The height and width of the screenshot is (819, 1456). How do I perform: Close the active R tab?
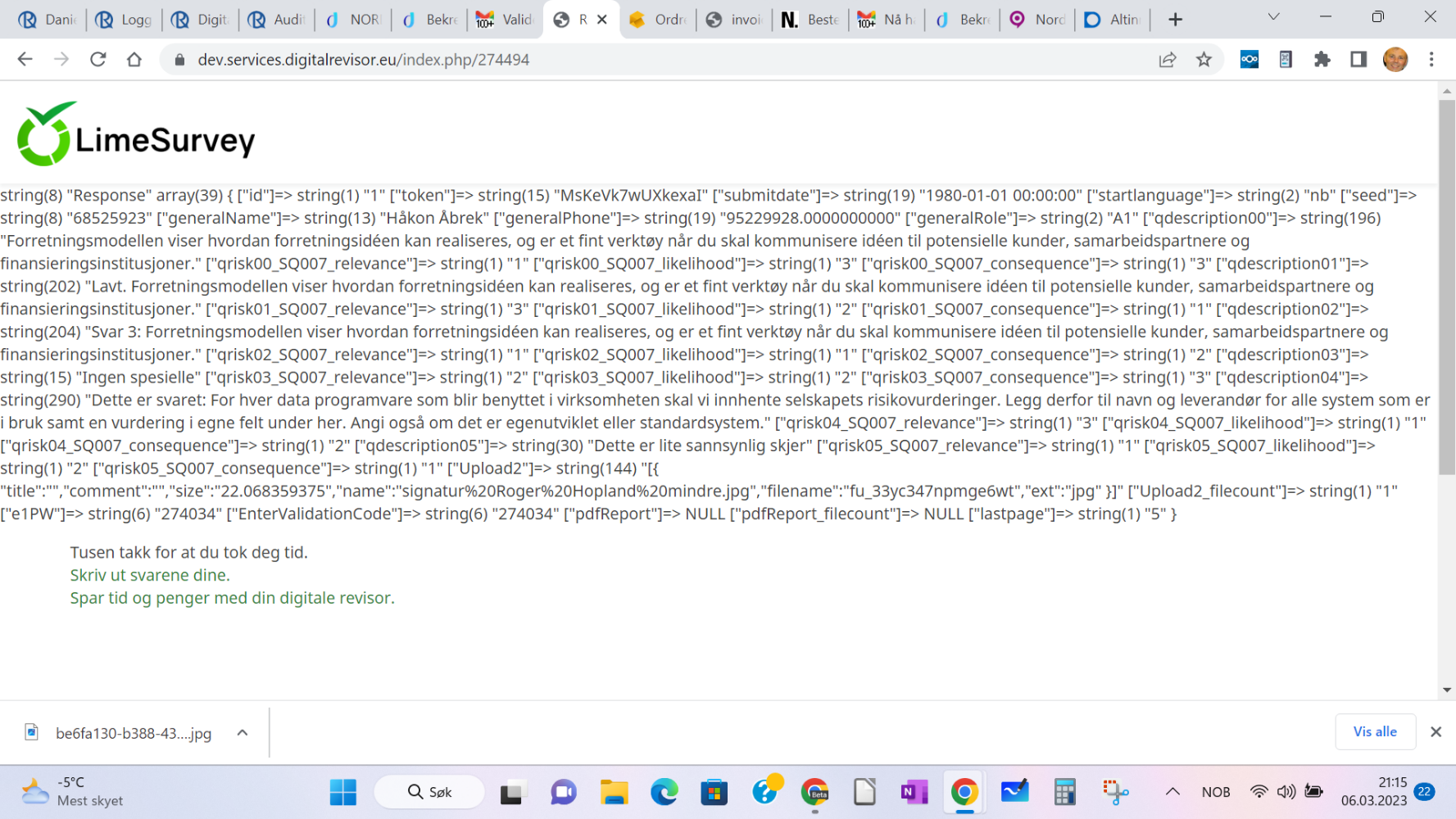(602, 19)
